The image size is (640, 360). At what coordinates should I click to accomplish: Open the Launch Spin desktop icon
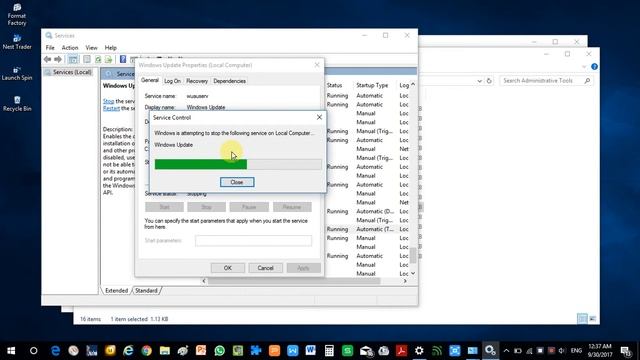coord(17,73)
